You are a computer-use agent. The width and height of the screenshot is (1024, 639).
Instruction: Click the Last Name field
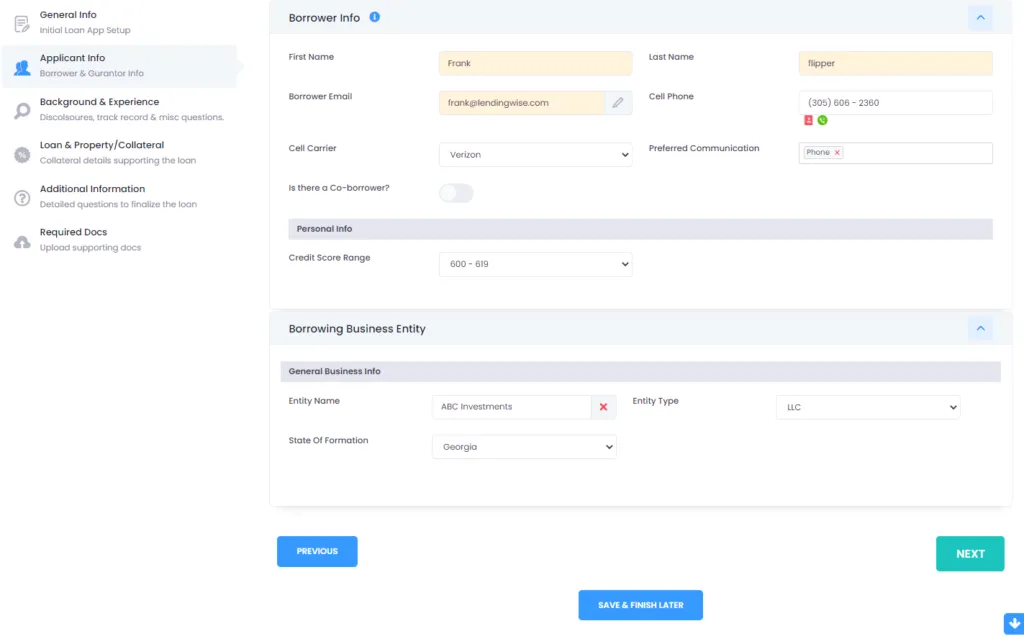pos(895,63)
